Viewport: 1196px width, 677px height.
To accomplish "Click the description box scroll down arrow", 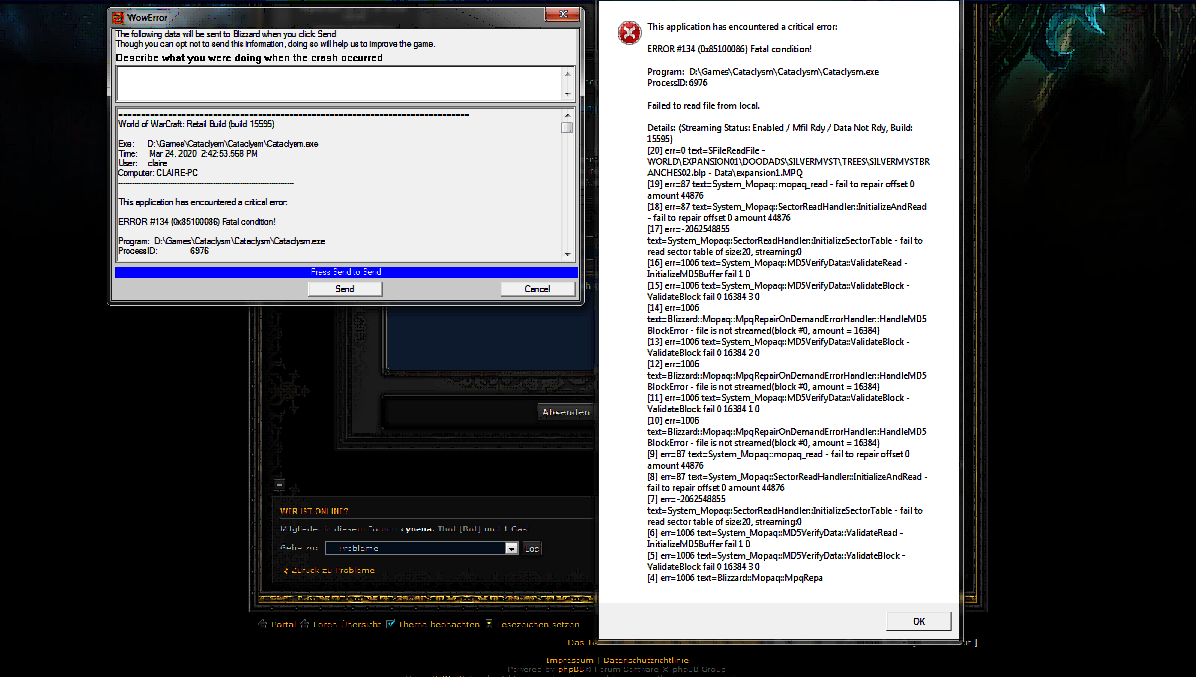I will click(567, 95).
